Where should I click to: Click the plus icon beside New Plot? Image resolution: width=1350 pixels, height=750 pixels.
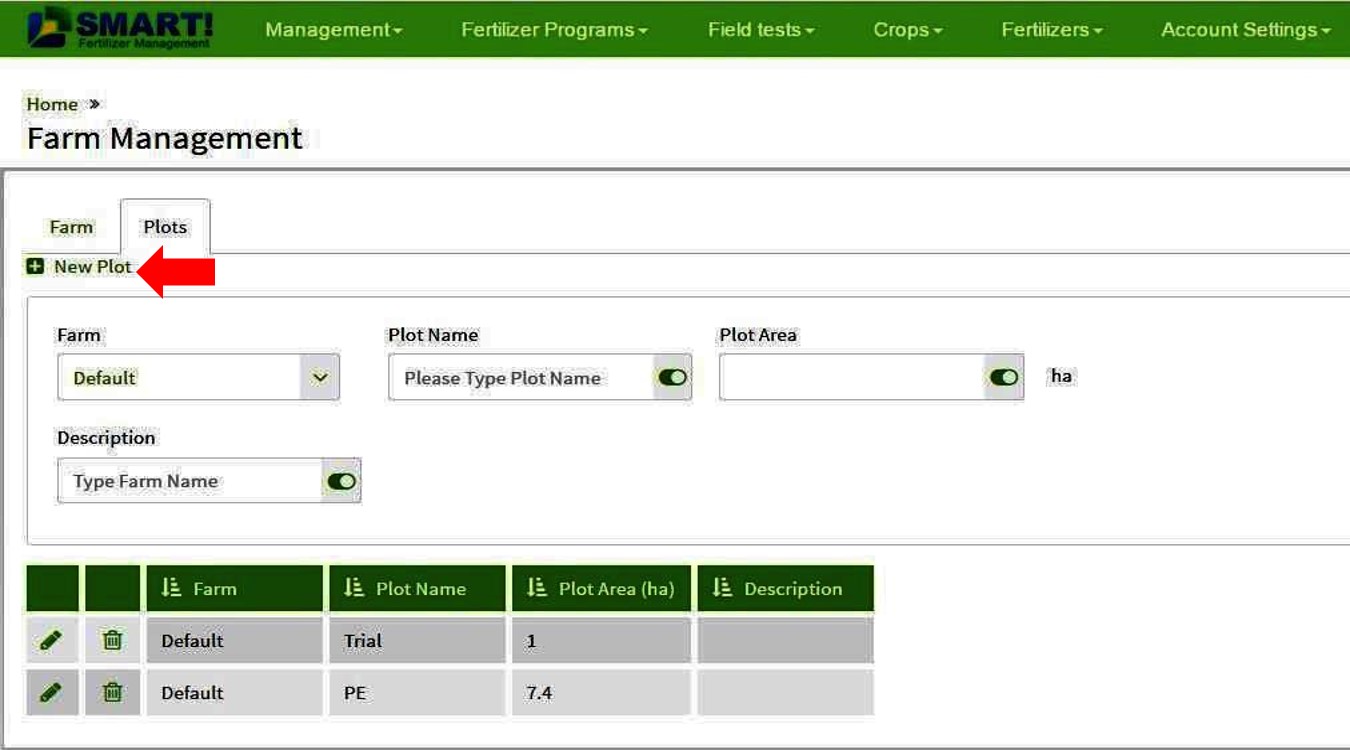point(35,266)
